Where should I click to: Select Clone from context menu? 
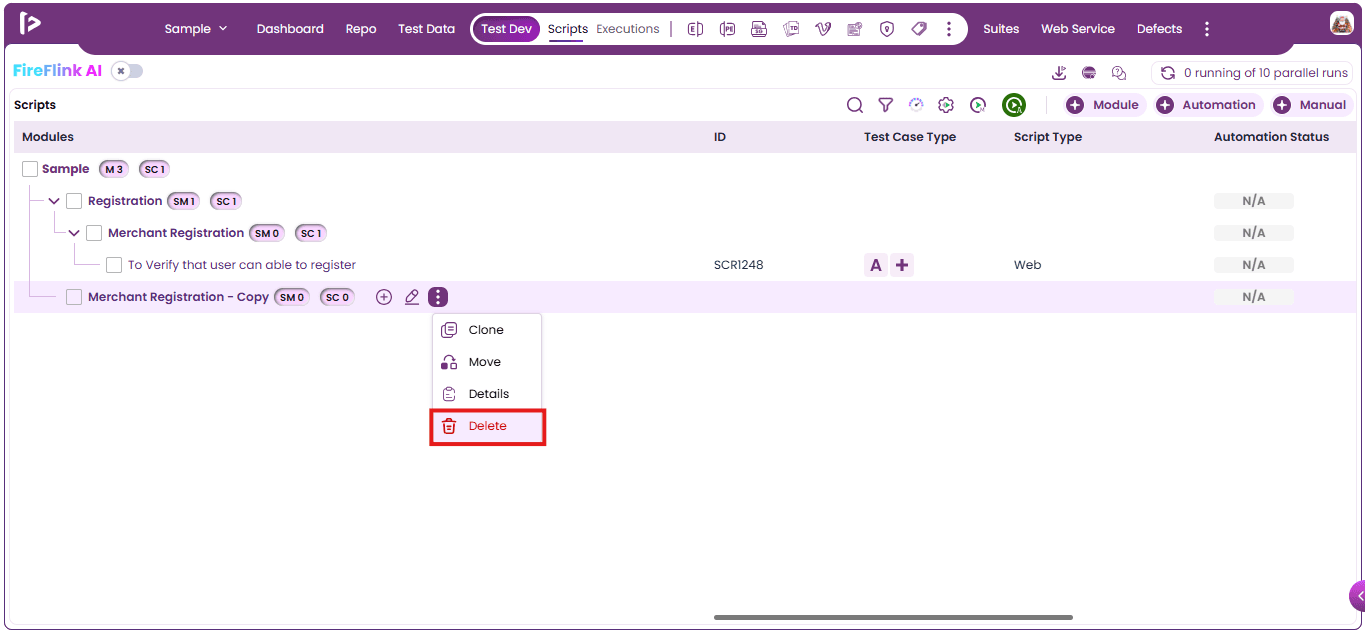pyautogui.click(x=487, y=330)
